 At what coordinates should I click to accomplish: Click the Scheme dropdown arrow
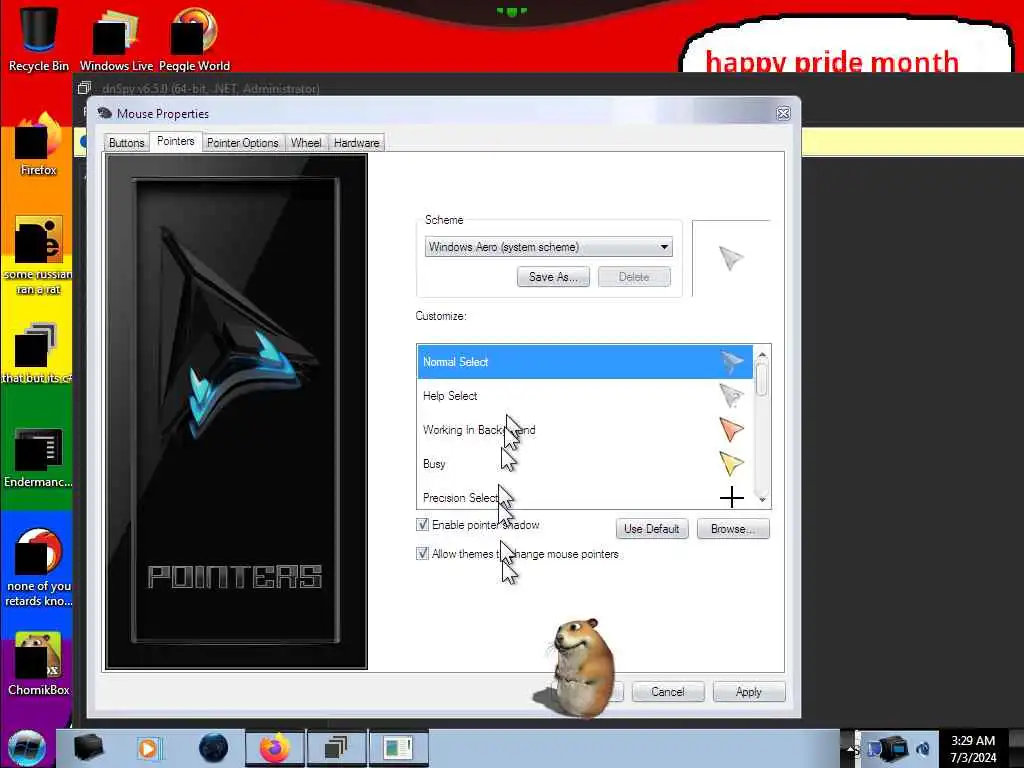[x=664, y=247]
